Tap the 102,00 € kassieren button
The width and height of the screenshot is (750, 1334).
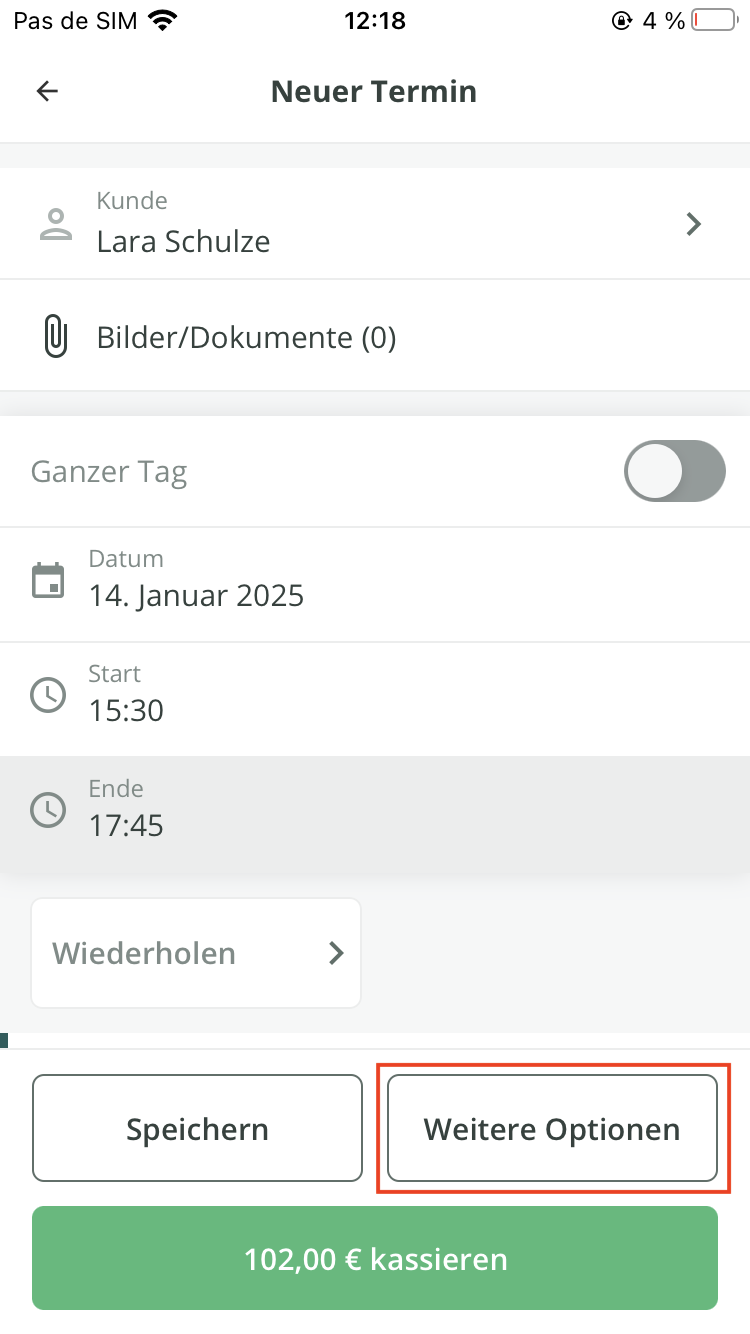(x=375, y=1258)
